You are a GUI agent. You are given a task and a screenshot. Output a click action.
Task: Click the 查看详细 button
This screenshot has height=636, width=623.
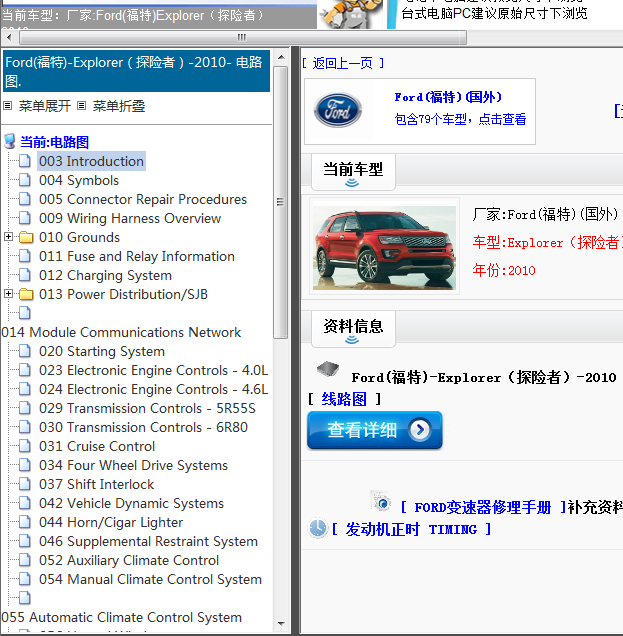(x=374, y=430)
